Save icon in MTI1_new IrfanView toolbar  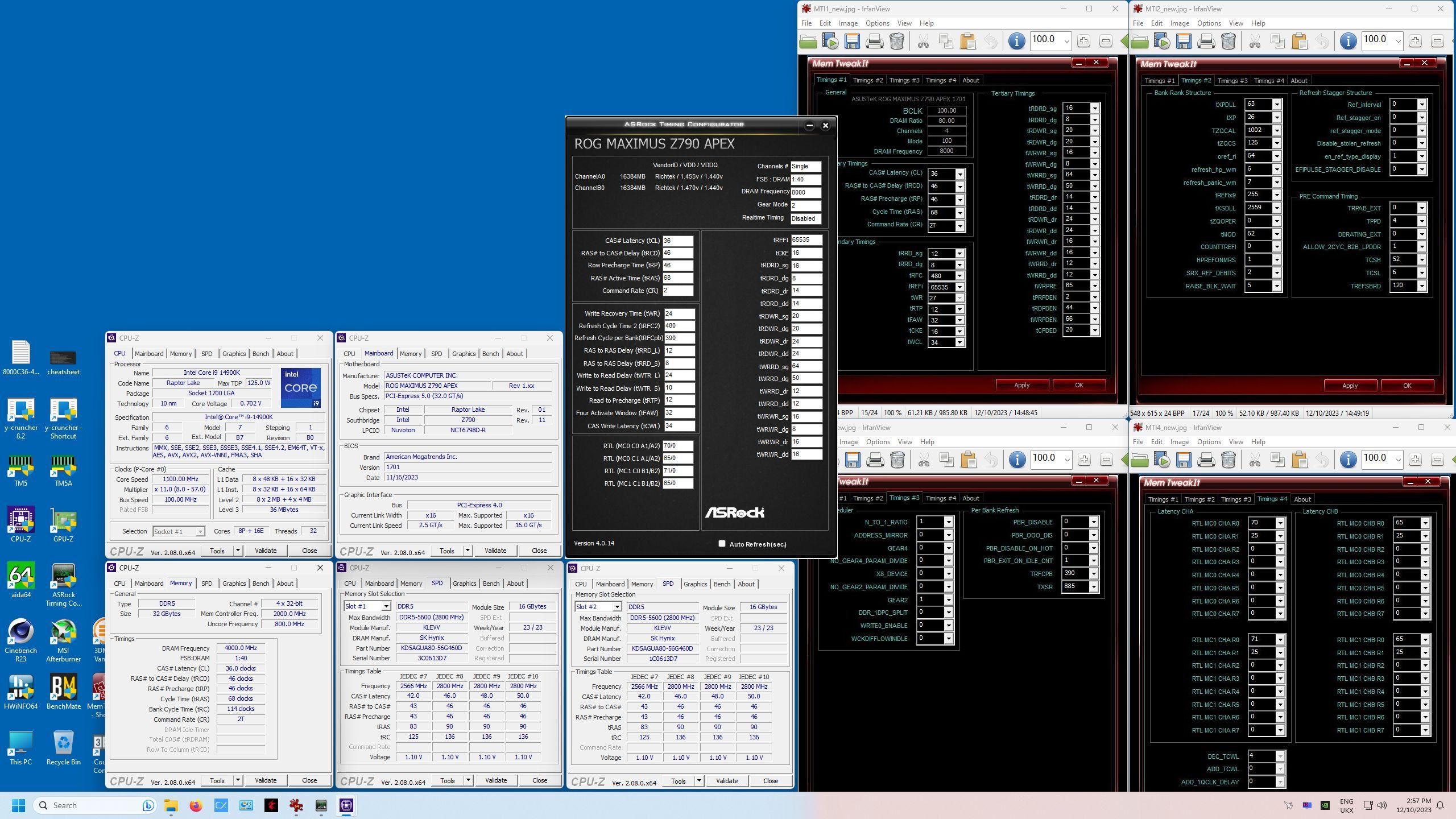pos(852,42)
